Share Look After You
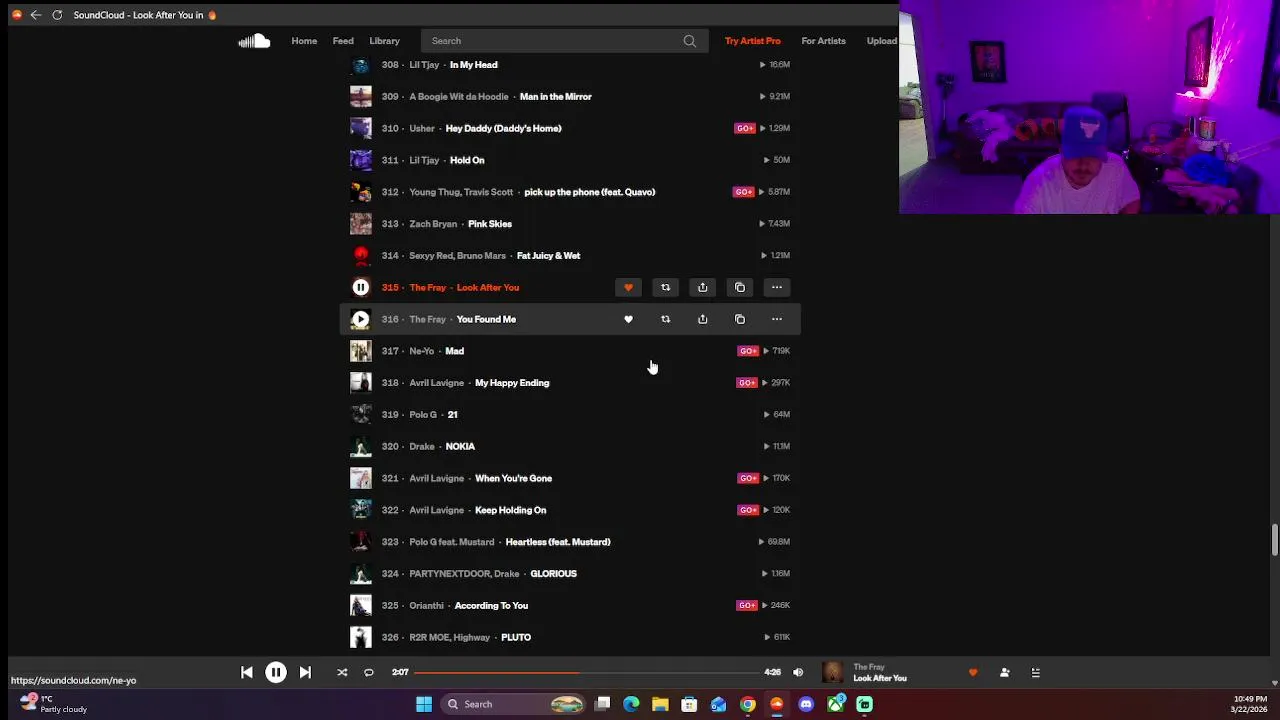1280x720 pixels. [x=702, y=288]
